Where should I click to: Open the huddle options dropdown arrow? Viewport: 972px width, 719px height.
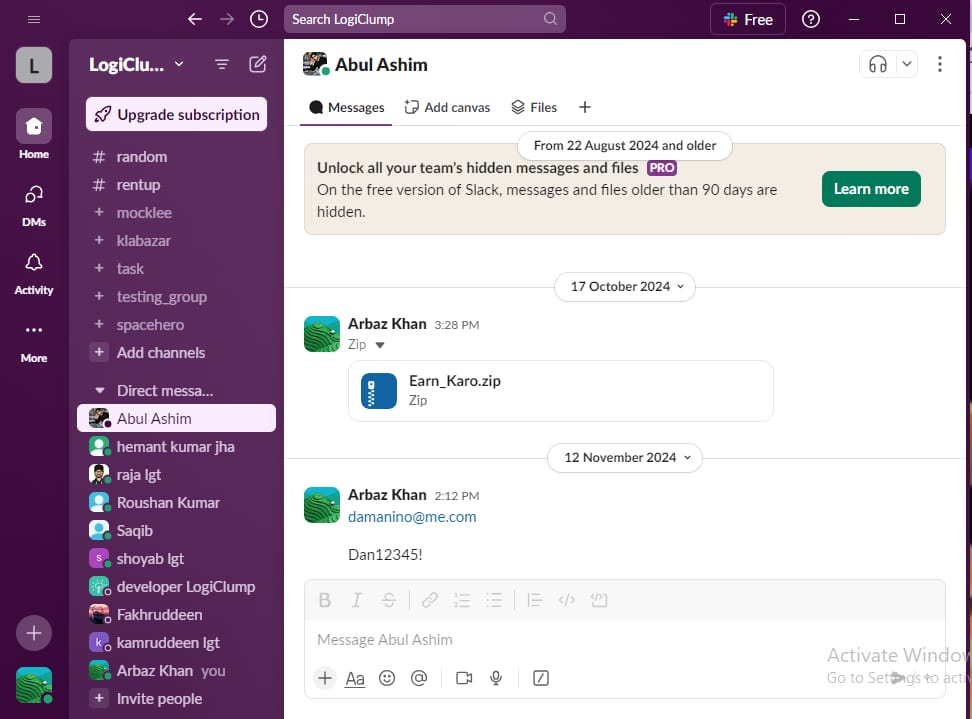tap(906, 64)
